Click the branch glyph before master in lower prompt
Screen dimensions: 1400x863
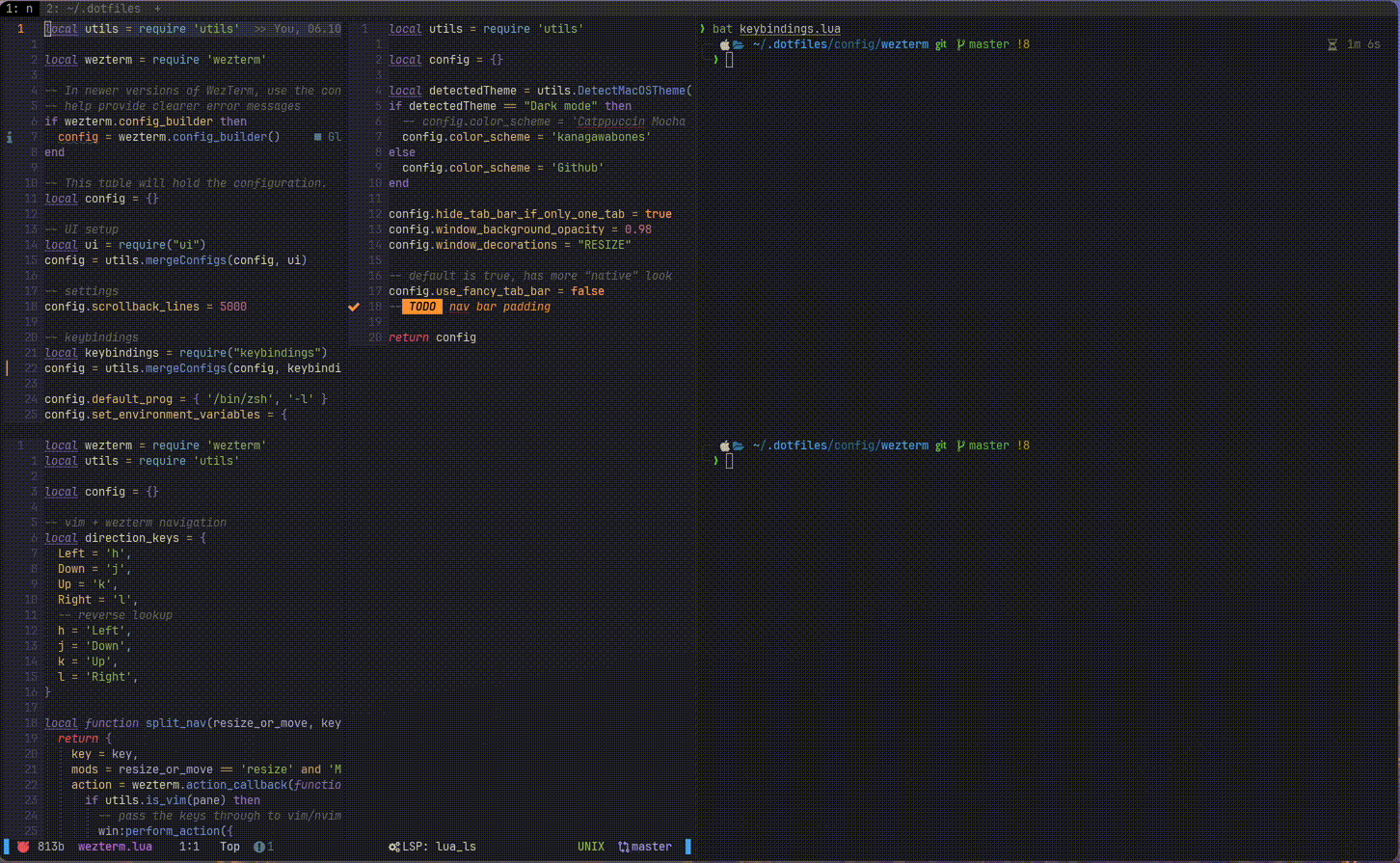pos(960,445)
